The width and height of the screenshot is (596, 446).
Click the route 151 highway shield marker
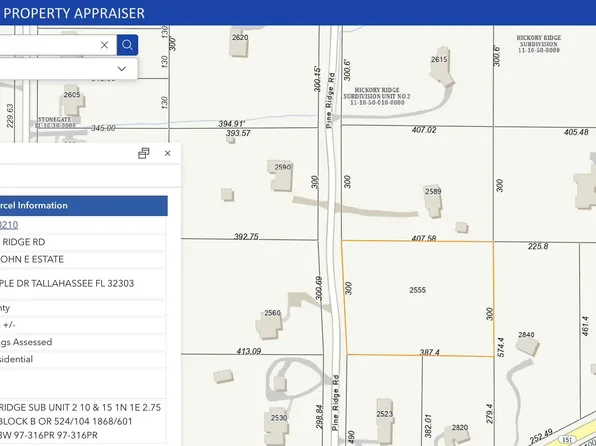coord(567,440)
